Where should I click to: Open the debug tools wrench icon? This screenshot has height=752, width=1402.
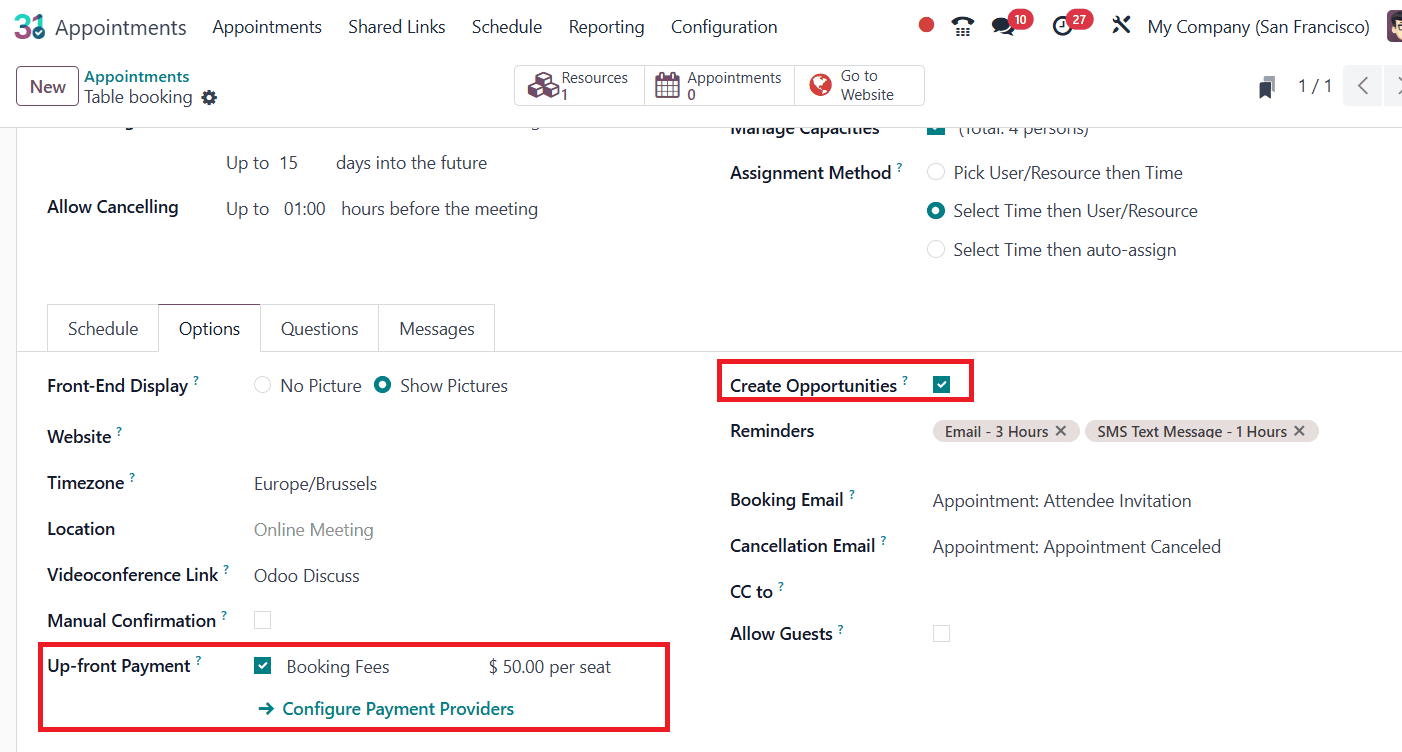click(1121, 26)
